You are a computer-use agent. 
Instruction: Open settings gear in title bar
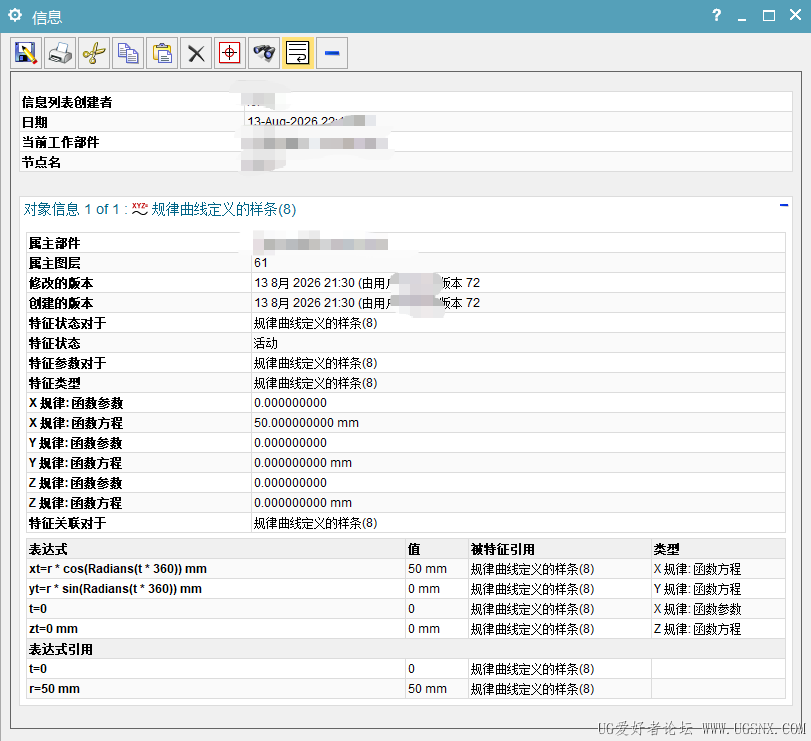pos(15,16)
